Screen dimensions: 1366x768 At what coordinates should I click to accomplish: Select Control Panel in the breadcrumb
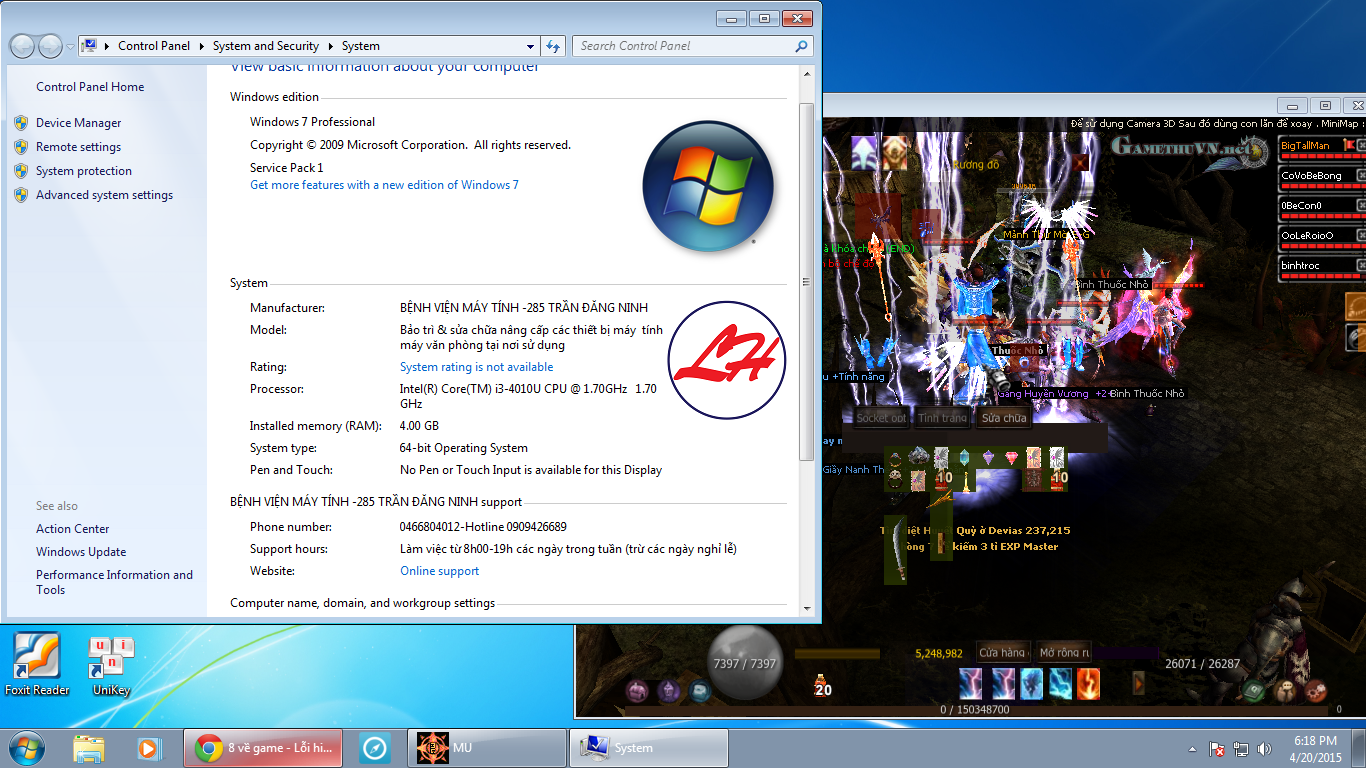[x=153, y=46]
